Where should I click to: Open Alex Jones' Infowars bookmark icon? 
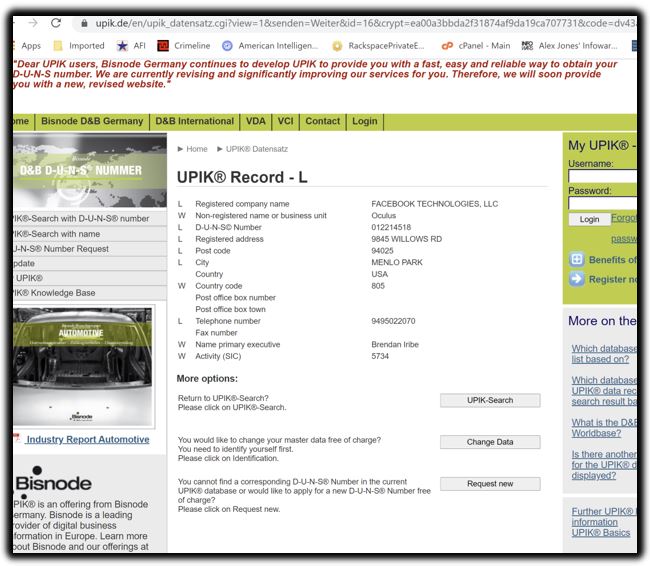[x=527, y=46]
